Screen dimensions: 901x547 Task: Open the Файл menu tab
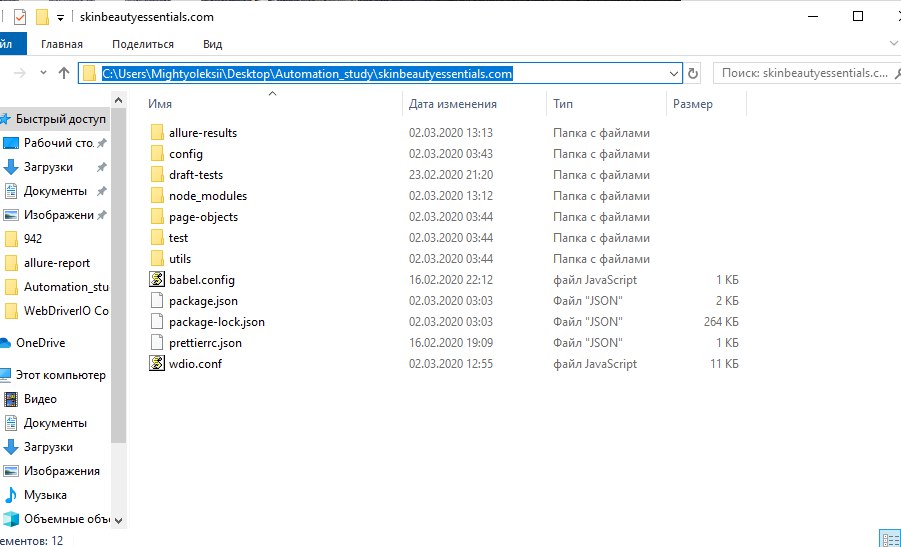(13, 44)
